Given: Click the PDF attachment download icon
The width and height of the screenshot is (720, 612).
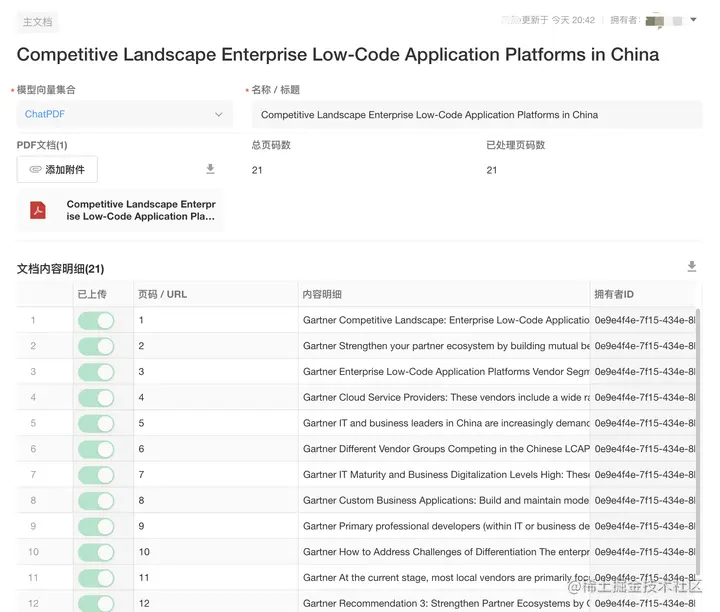Looking at the screenshot, I should tap(210, 169).
